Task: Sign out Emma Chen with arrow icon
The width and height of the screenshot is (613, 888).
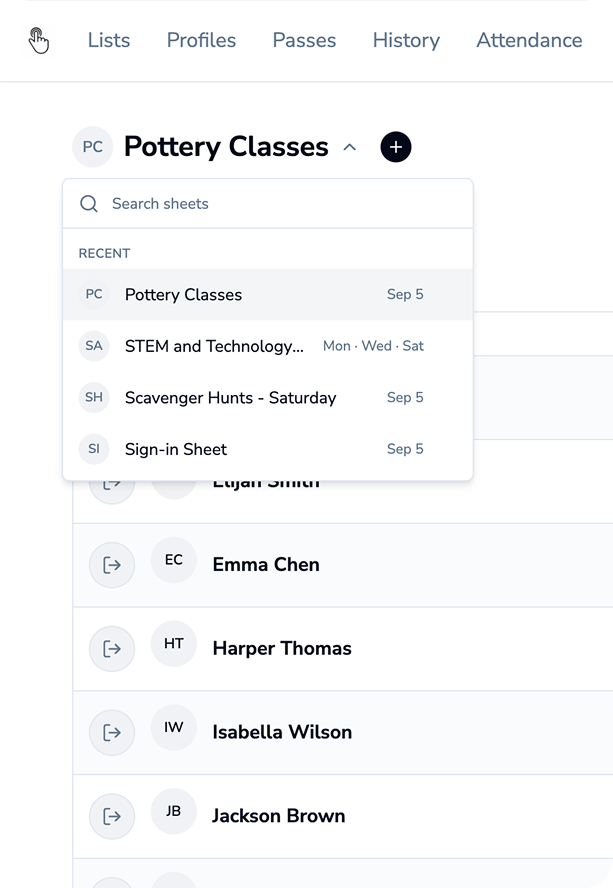Action: tap(112, 565)
